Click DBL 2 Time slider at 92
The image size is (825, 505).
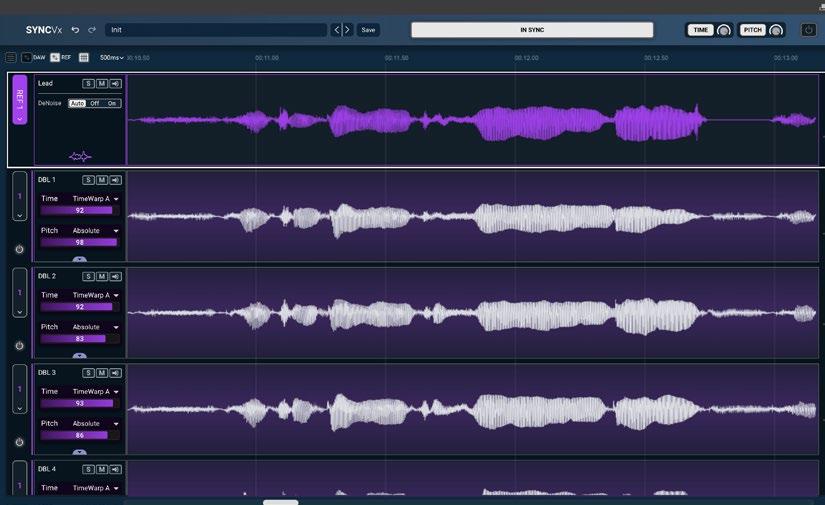tap(80, 307)
